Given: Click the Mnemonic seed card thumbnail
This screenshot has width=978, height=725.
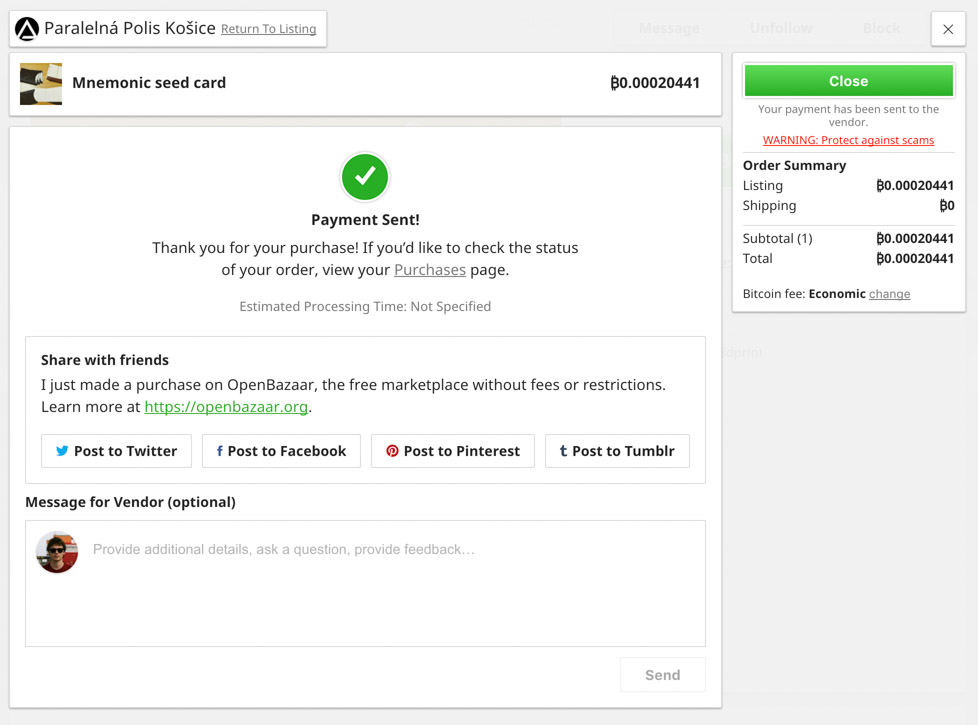Looking at the screenshot, I should (41, 84).
